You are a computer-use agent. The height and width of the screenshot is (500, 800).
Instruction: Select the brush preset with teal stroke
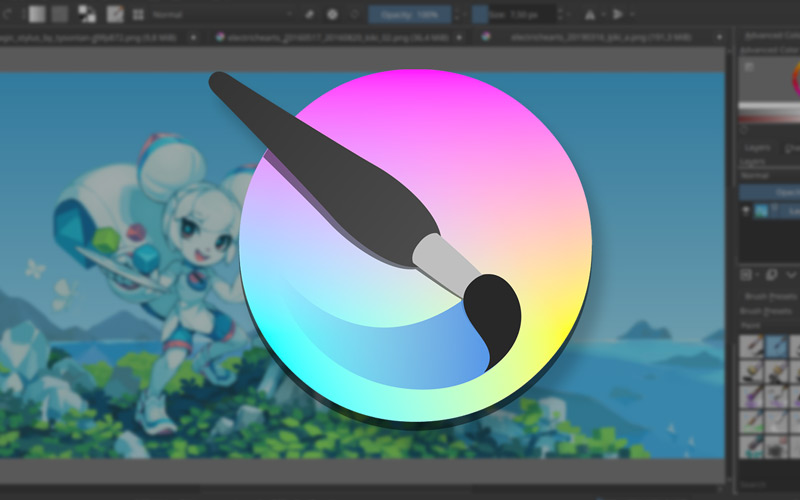tap(752, 446)
